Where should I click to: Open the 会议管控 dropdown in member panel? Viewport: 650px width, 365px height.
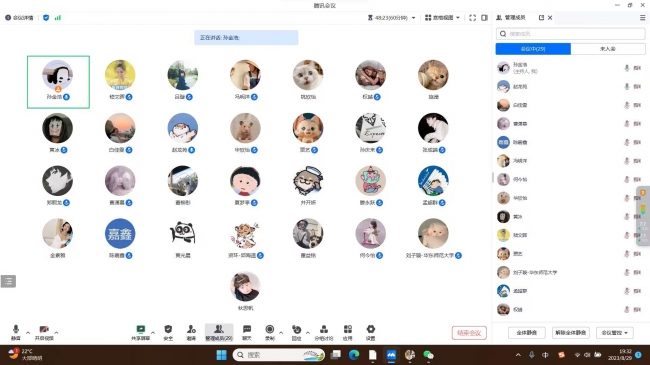(614, 333)
